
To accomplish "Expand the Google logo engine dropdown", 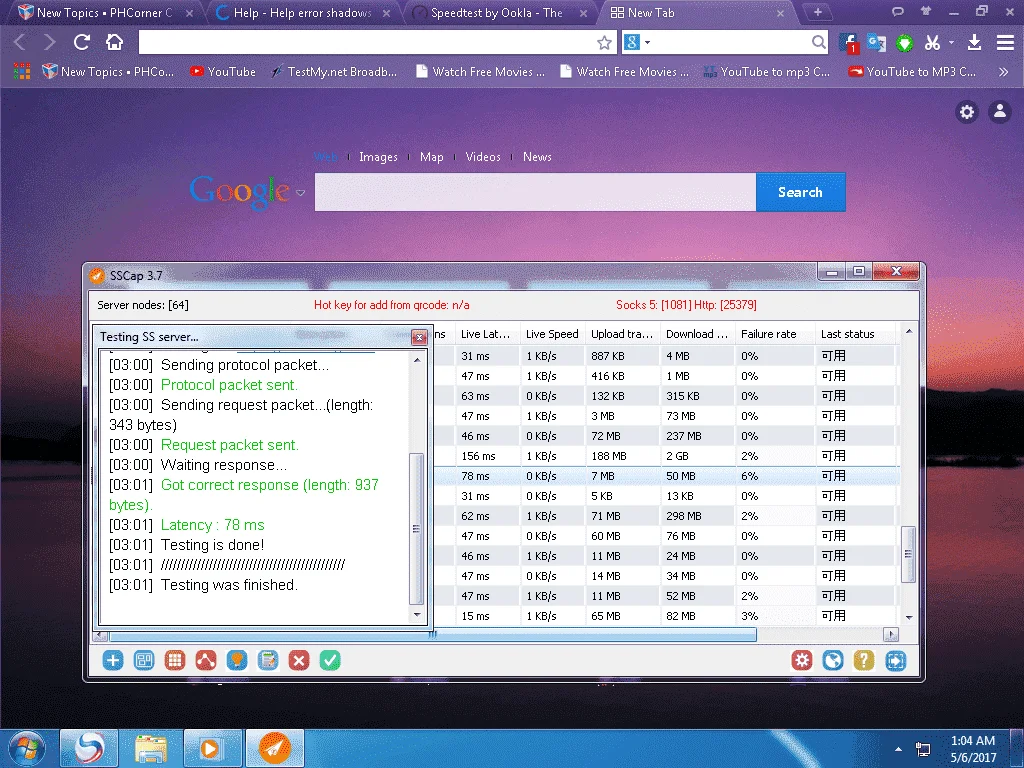I will click(300, 193).
